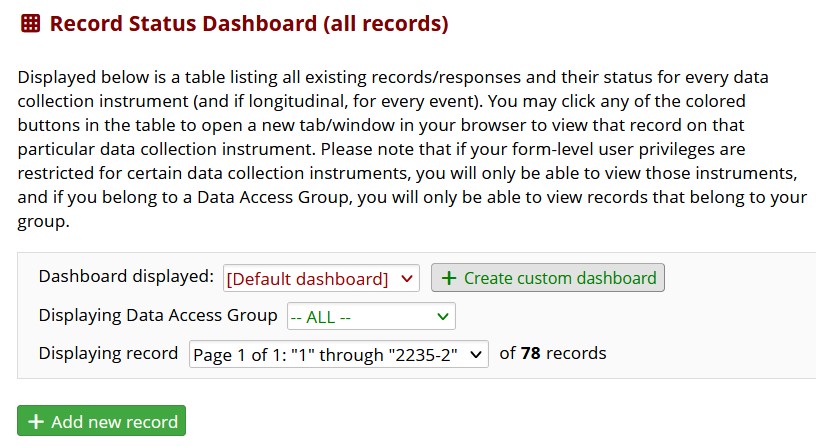Open the record page selector dropdown
Image resolution: width=816 pixels, height=446 pixels.
pyautogui.click(x=338, y=354)
